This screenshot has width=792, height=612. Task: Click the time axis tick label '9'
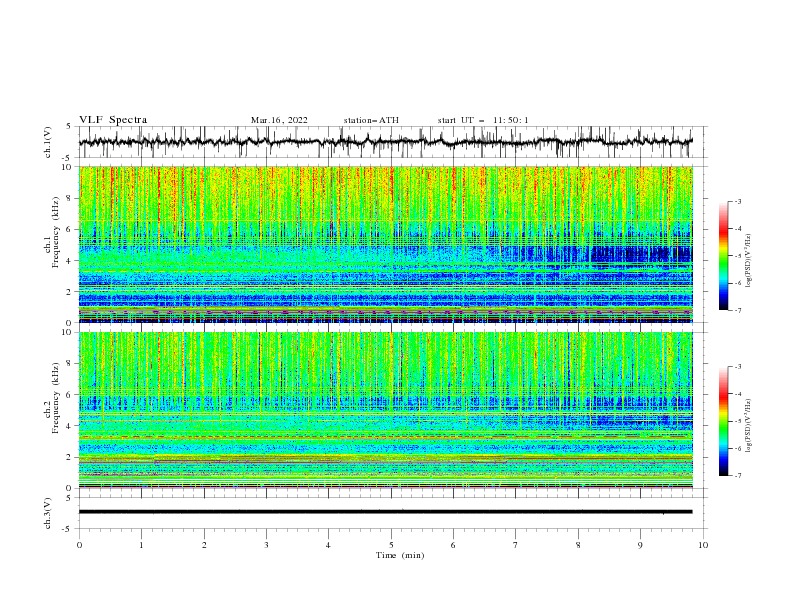pos(640,545)
